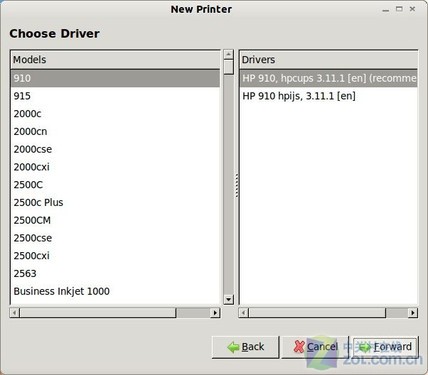
Task: Click Models horizontal scroll right arrow
Action: (215, 313)
